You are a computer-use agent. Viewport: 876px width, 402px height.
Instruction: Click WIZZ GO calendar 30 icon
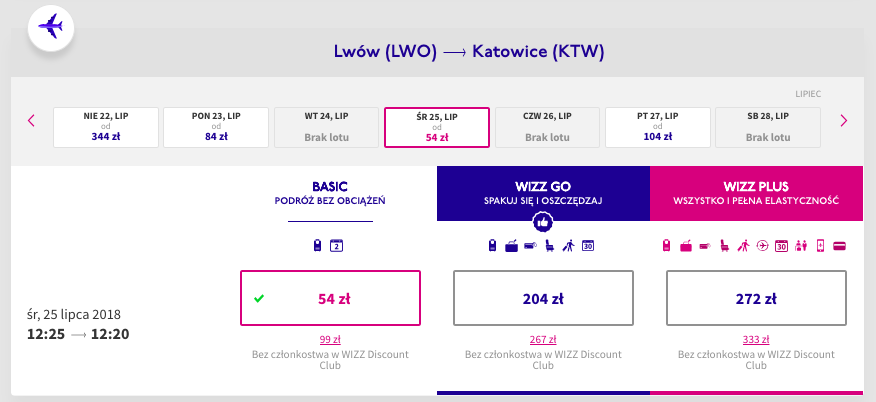[588, 246]
